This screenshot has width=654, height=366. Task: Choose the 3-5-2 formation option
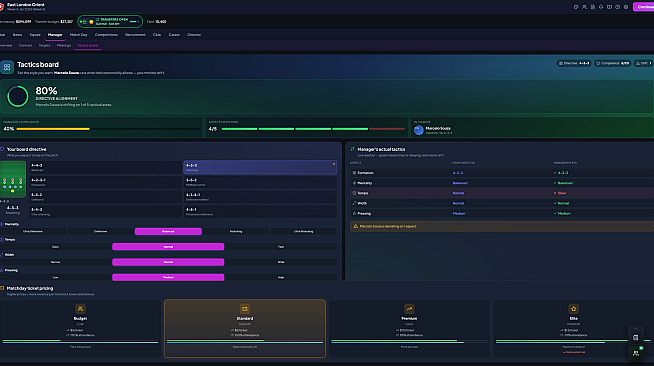coord(260,182)
